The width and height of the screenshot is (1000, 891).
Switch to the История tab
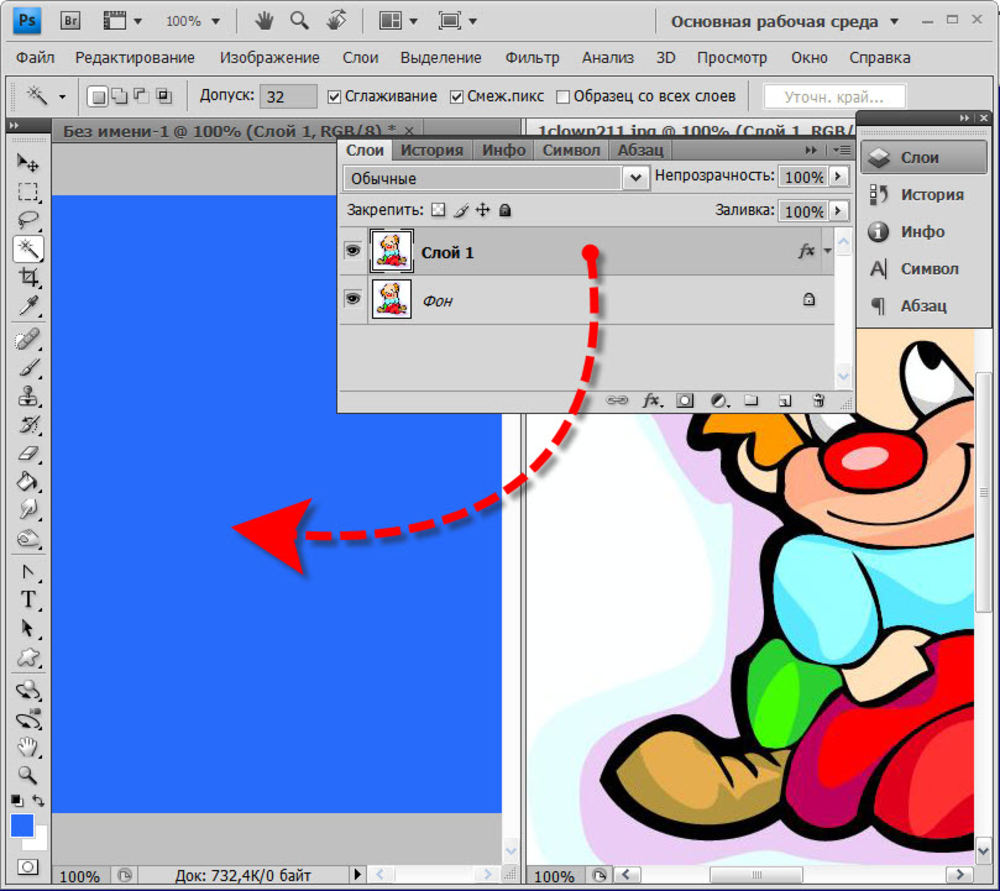tap(432, 150)
